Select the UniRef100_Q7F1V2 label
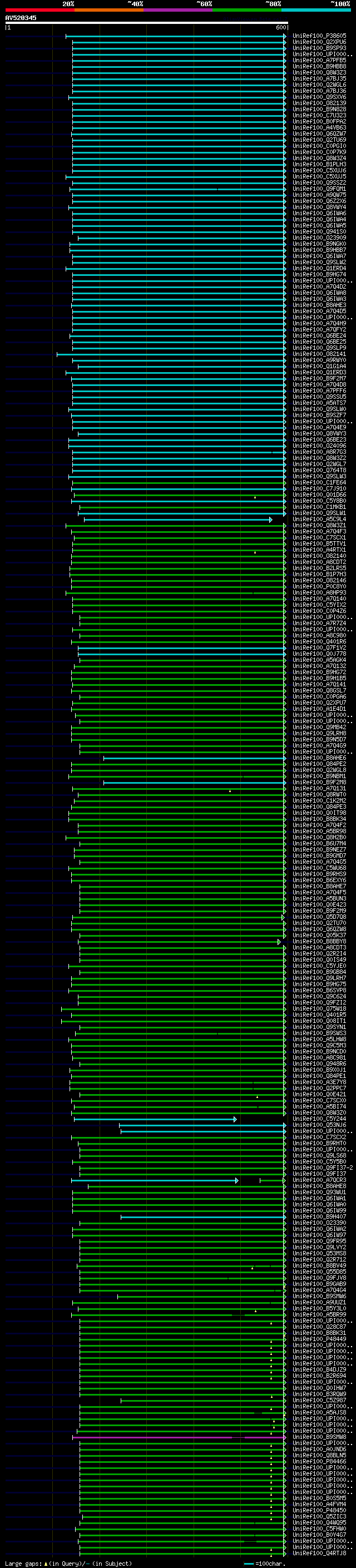This screenshot has width=356, height=1568. tap(319, 647)
